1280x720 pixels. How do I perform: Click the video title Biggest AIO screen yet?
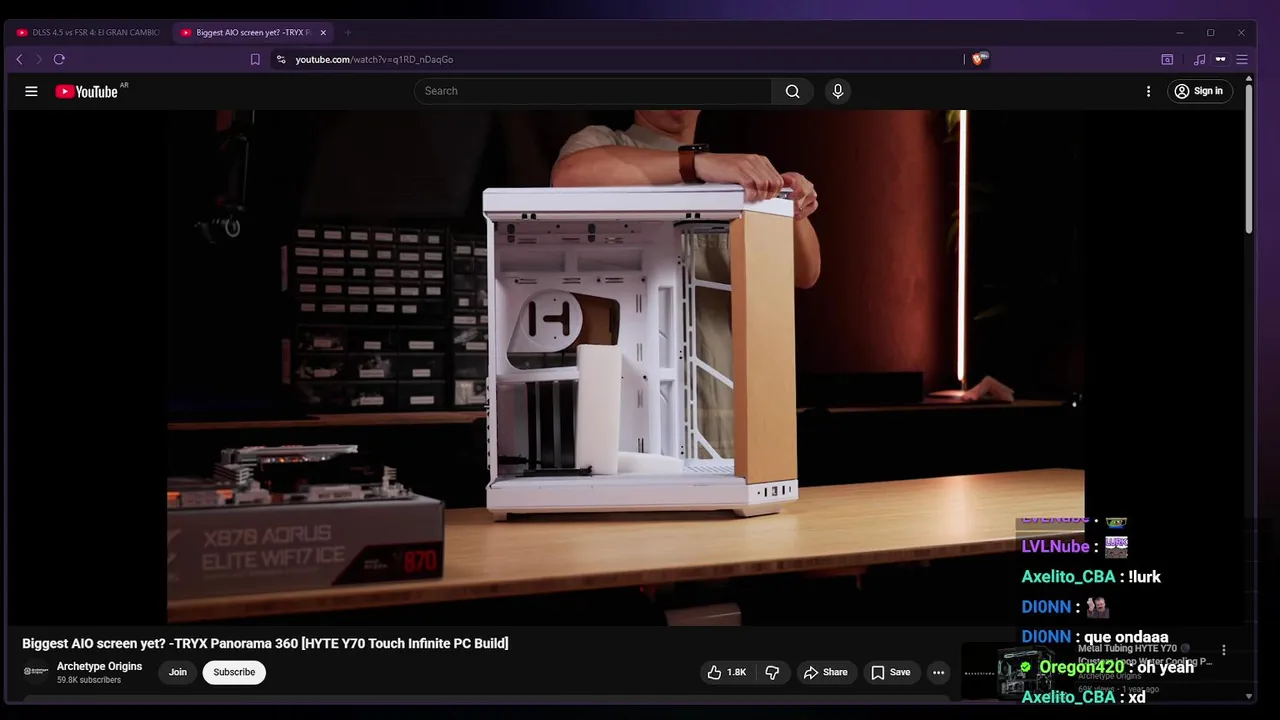(265, 643)
